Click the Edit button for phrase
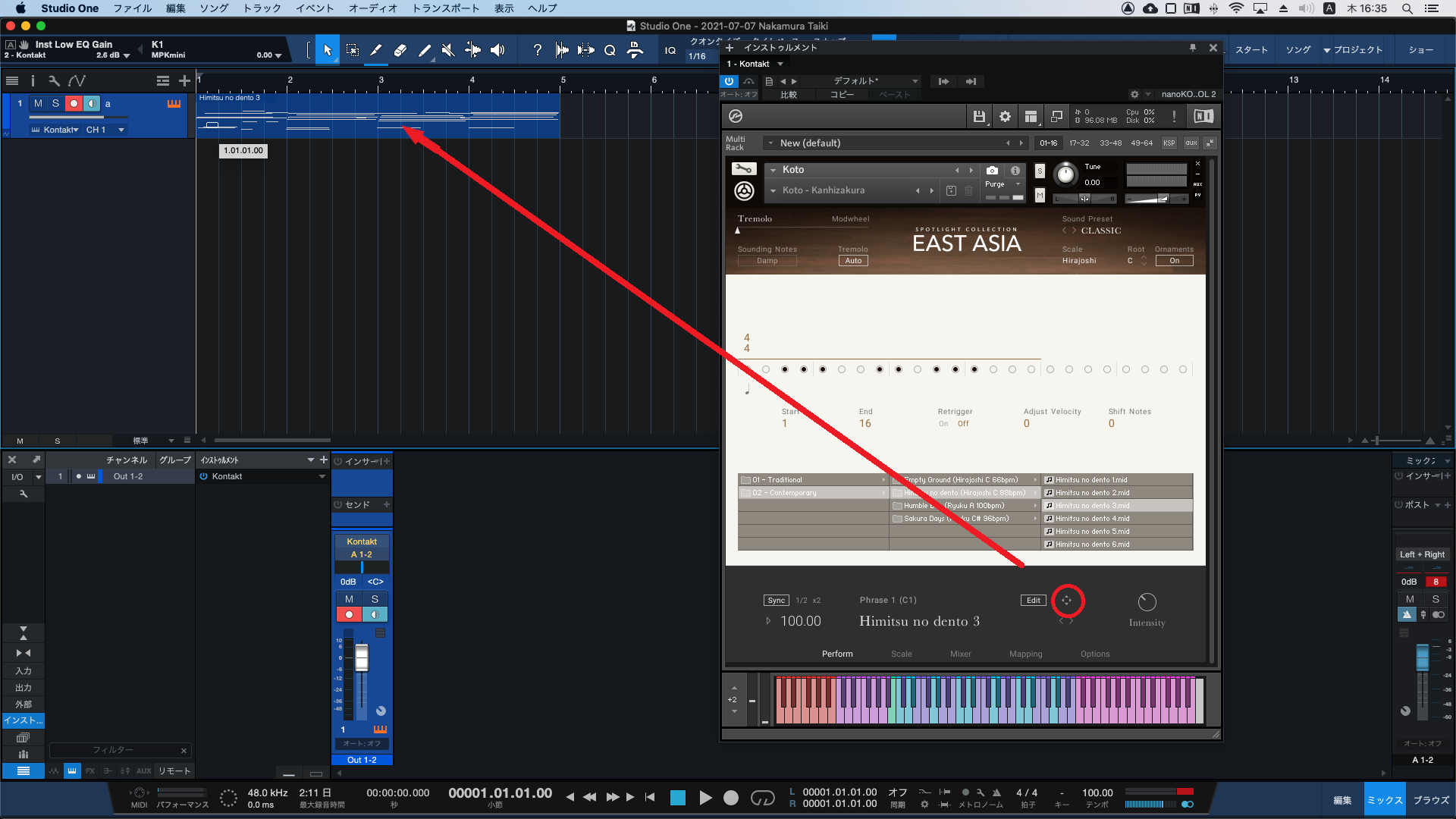 point(1033,601)
